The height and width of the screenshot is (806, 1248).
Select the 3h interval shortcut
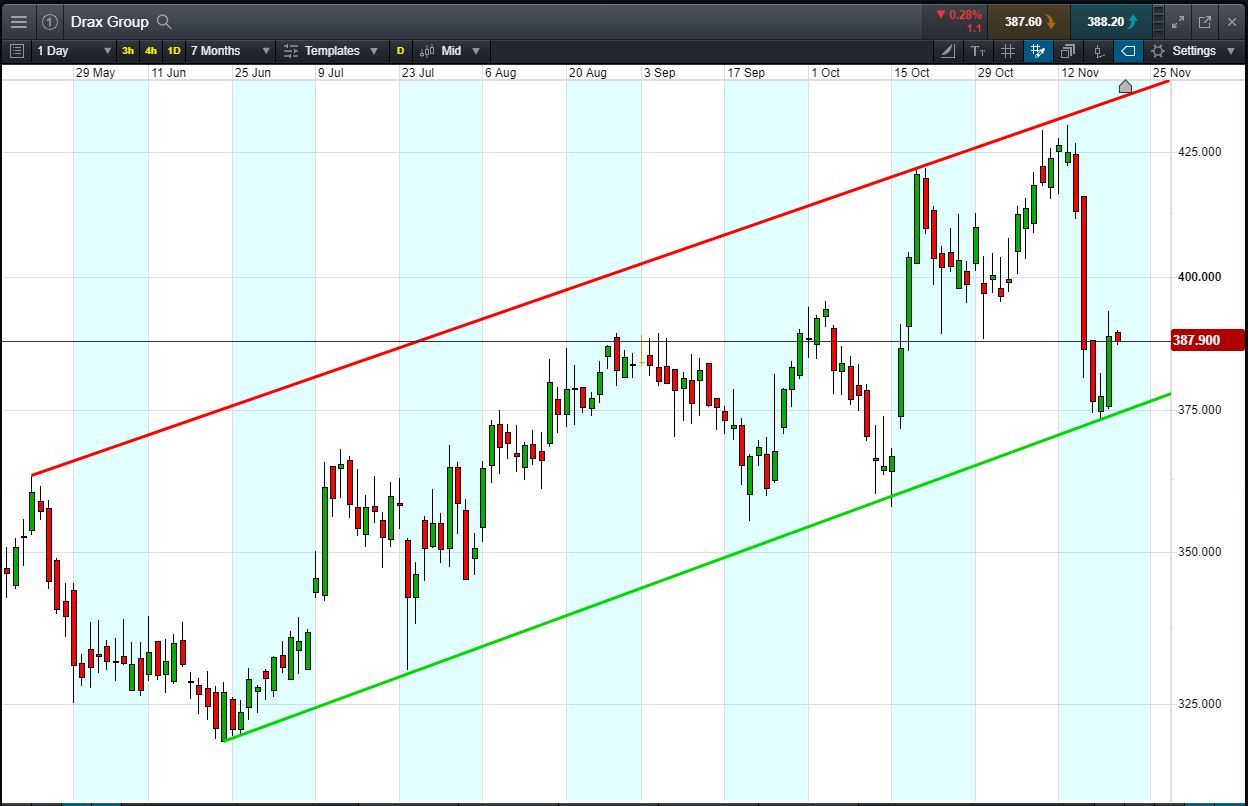click(x=128, y=50)
